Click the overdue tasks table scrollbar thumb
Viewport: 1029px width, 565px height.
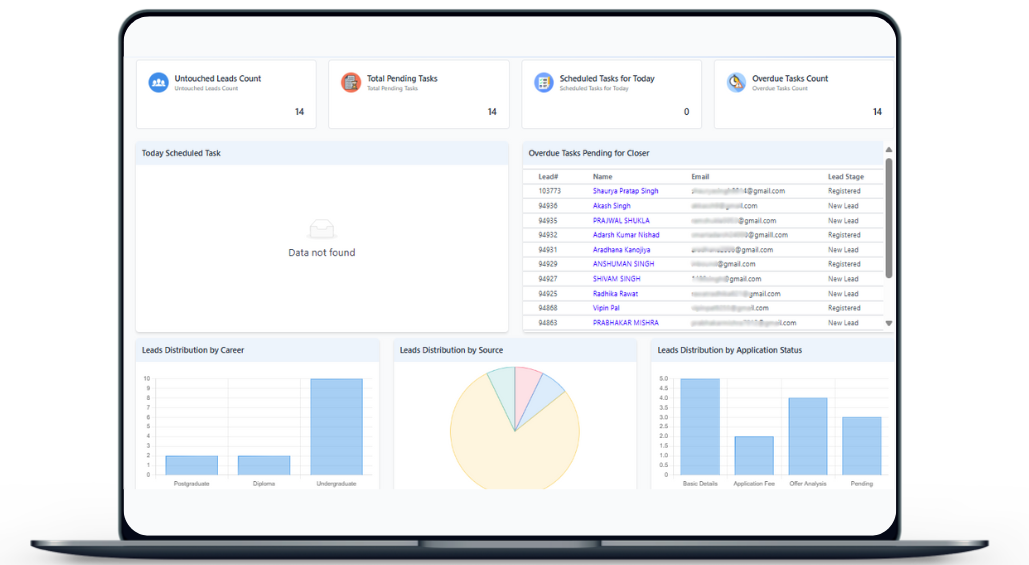click(888, 217)
